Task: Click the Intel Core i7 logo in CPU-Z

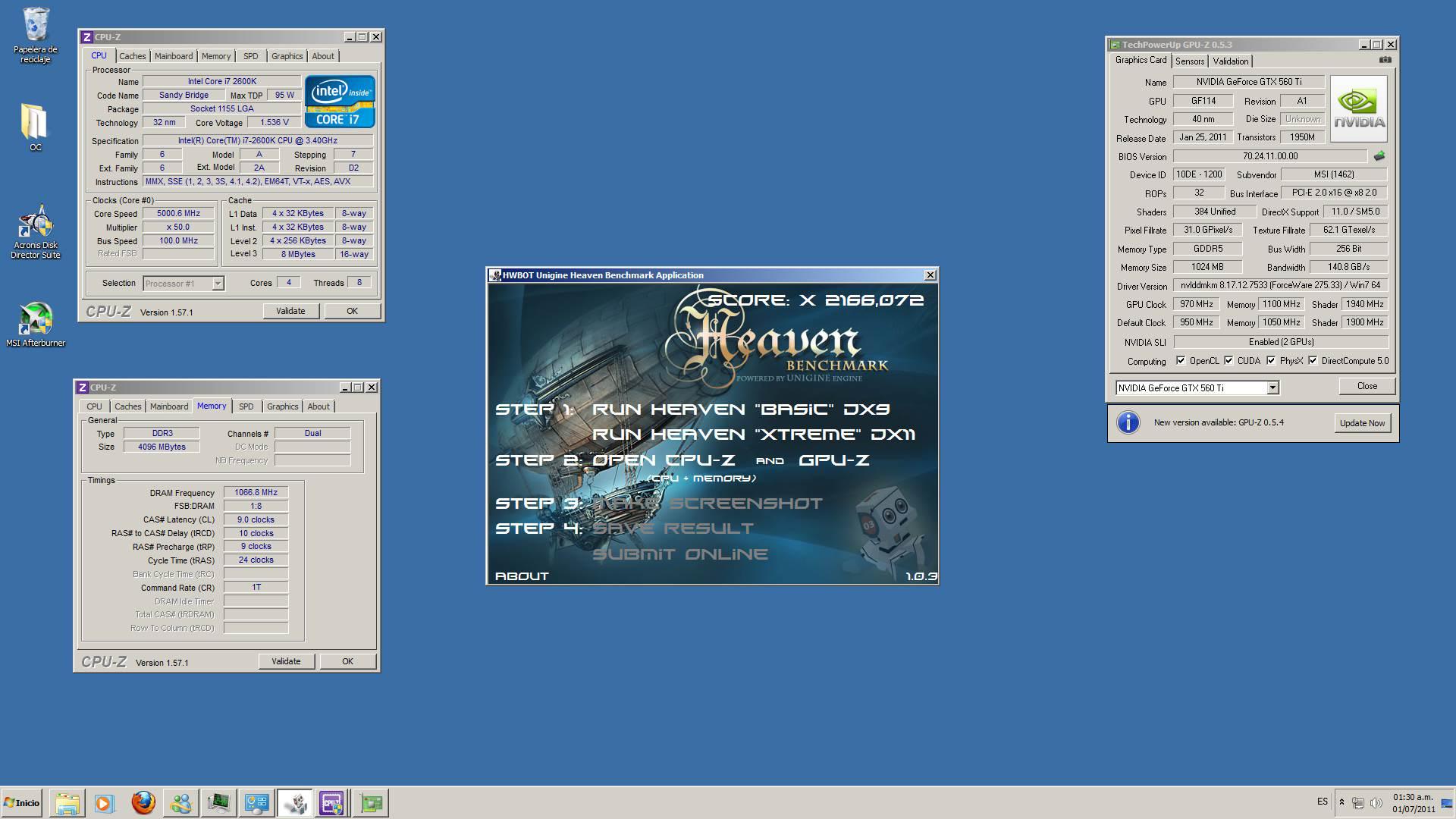Action: (340, 101)
